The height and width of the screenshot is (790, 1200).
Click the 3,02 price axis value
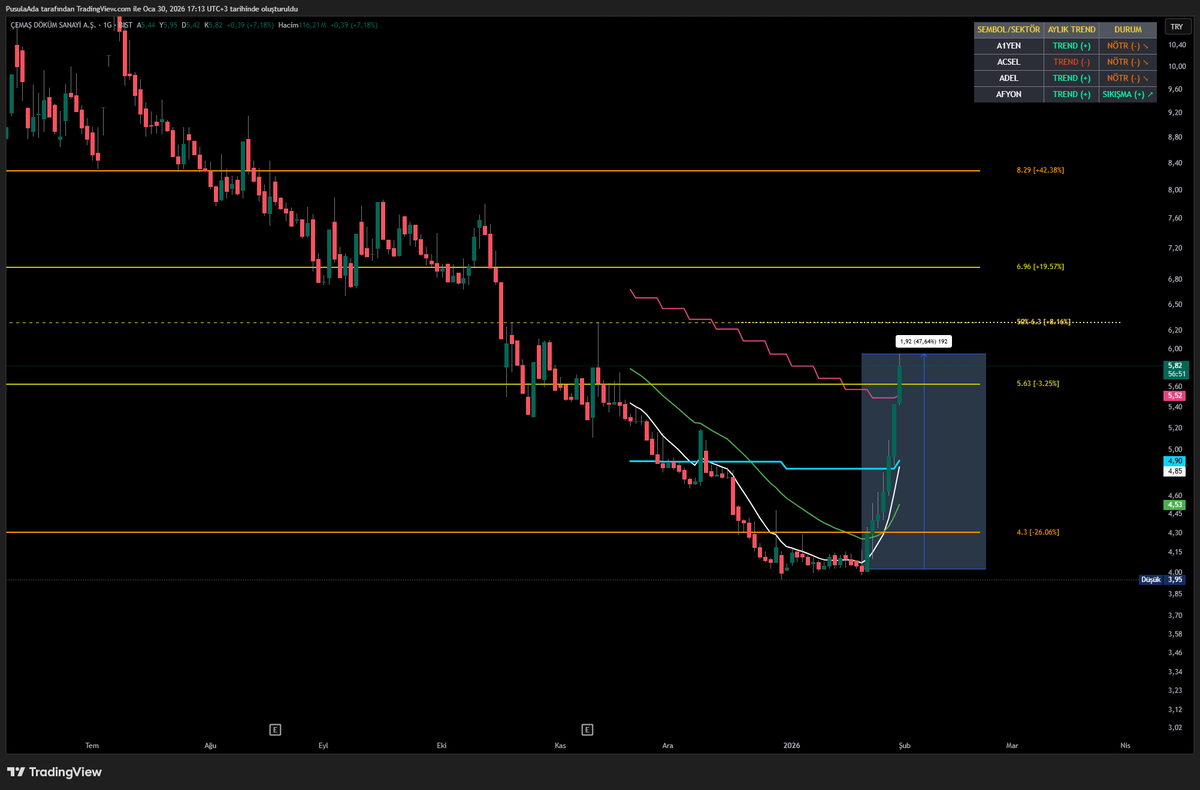[x=1175, y=728]
